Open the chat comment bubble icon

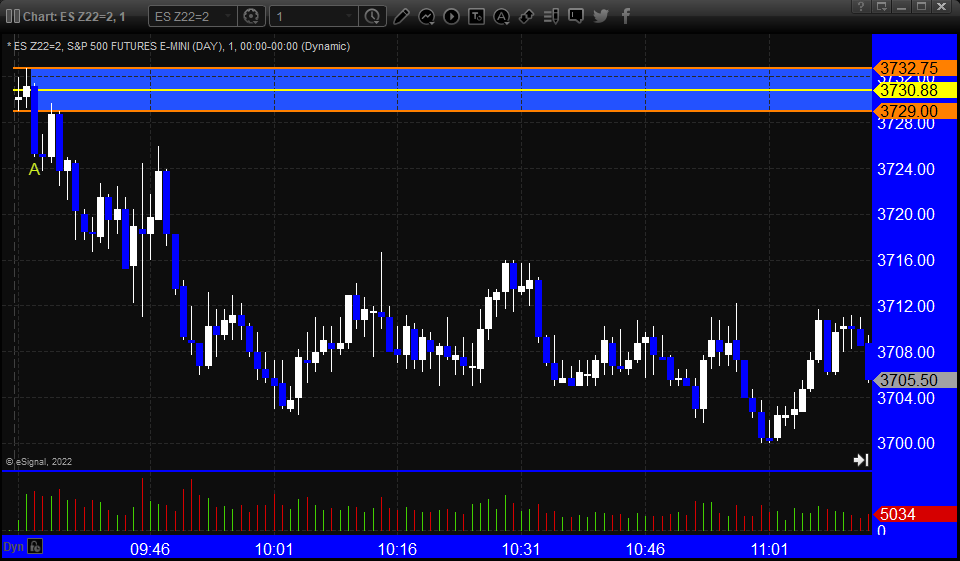(x=576, y=16)
